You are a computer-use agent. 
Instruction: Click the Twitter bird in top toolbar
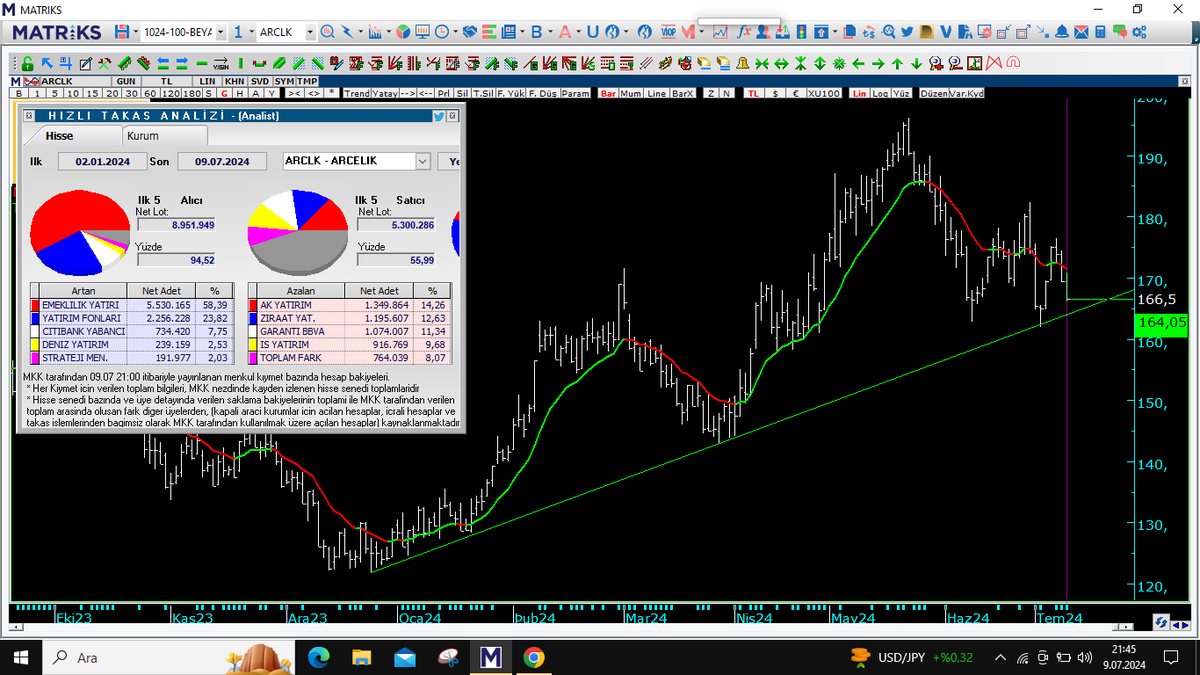tap(907, 31)
